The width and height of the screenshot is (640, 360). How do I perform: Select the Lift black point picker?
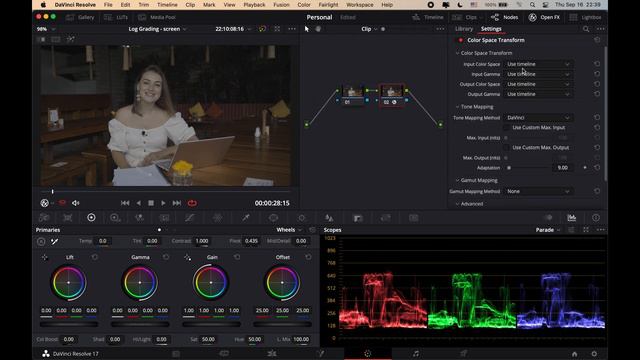pyautogui.click(x=44, y=257)
